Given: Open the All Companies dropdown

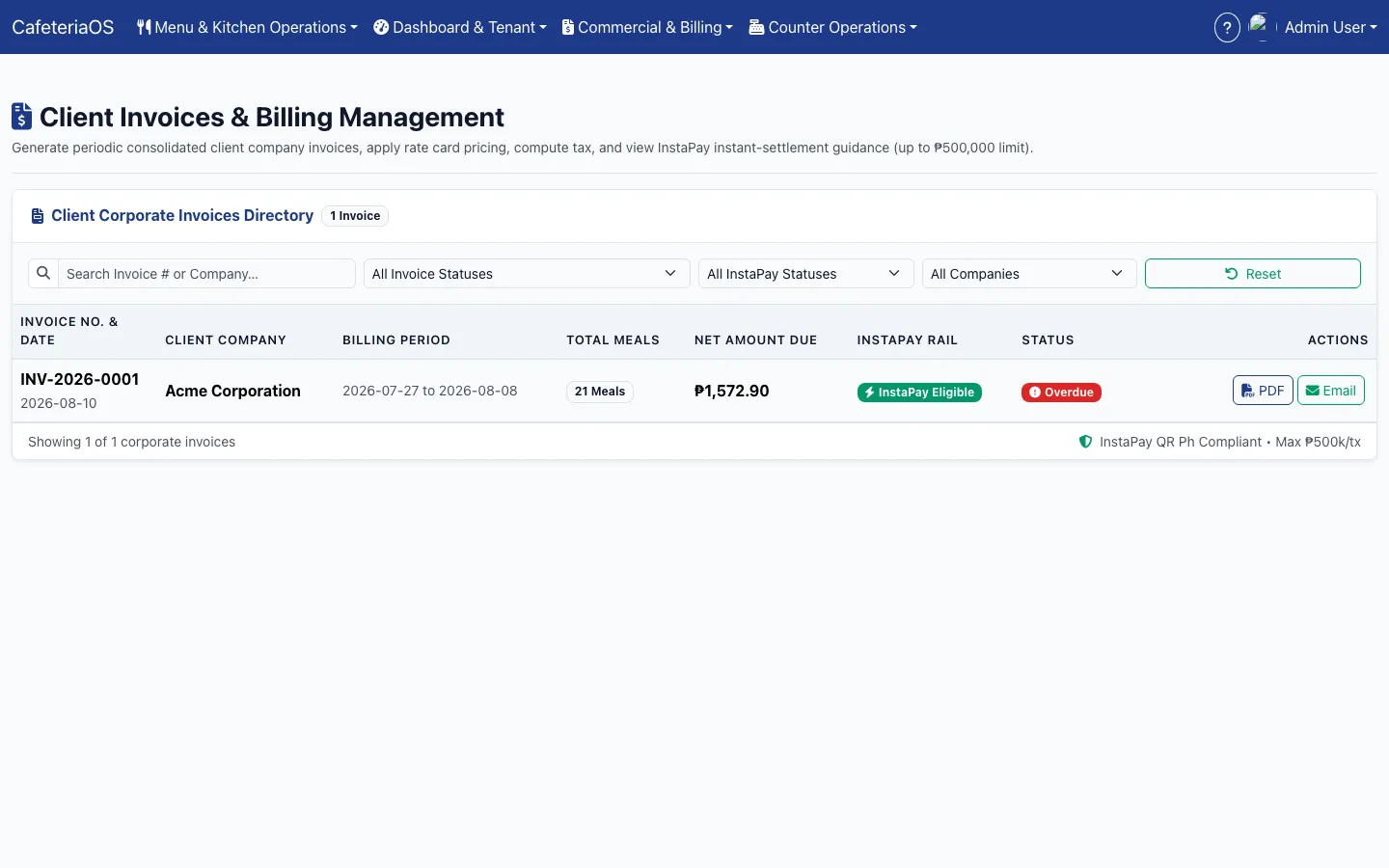Looking at the screenshot, I should pyautogui.click(x=1029, y=274).
